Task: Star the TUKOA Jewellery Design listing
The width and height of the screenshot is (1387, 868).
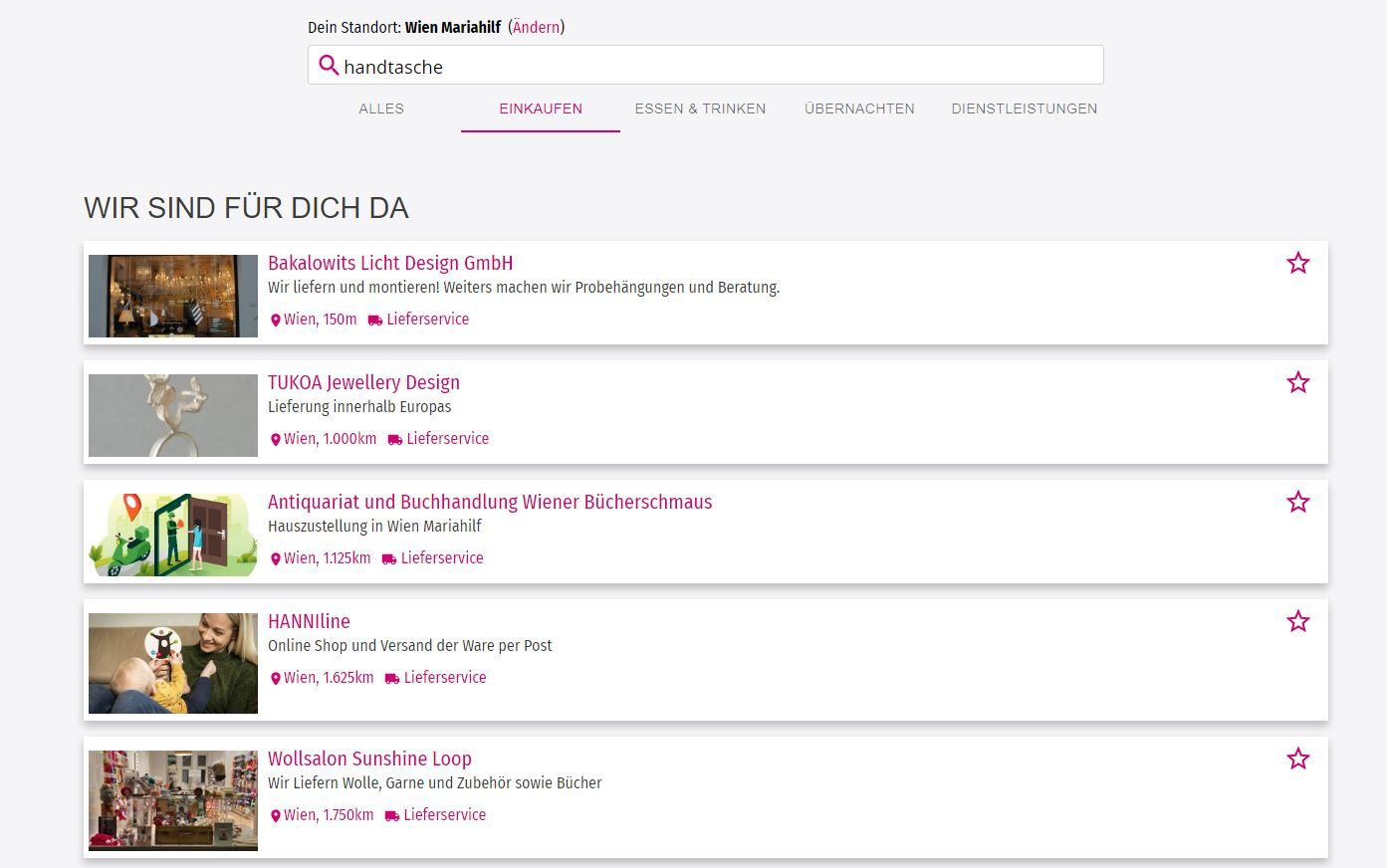Action: click(x=1297, y=382)
